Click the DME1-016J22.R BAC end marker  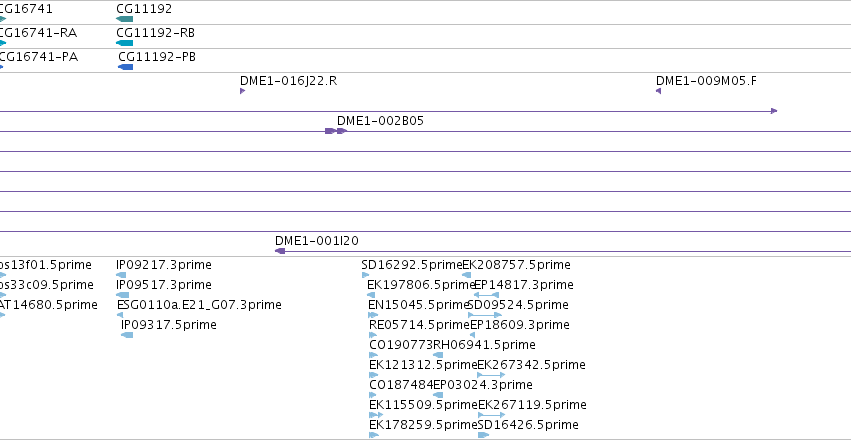point(243,91)
